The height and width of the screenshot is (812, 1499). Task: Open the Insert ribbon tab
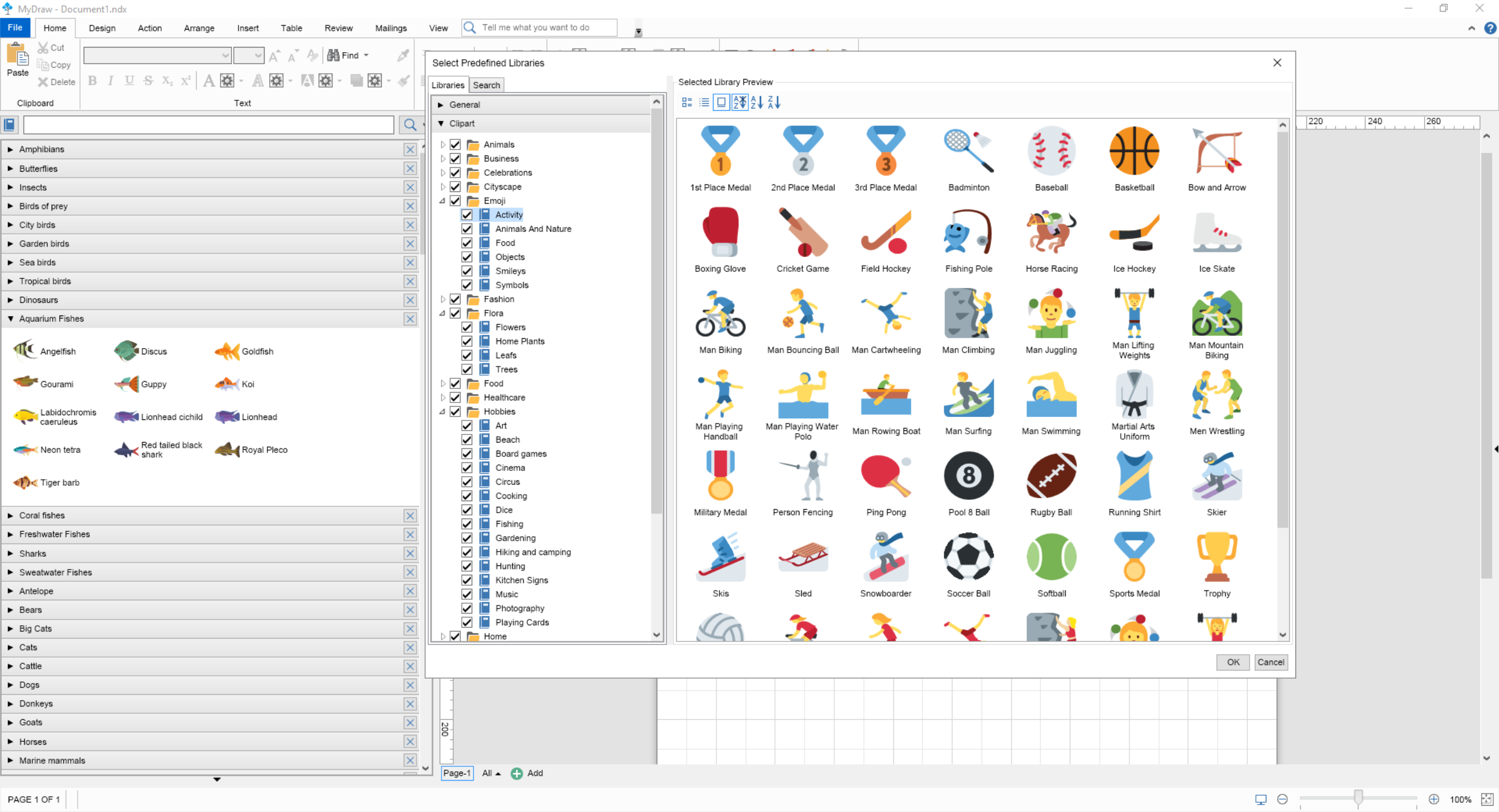pos(247,27)
